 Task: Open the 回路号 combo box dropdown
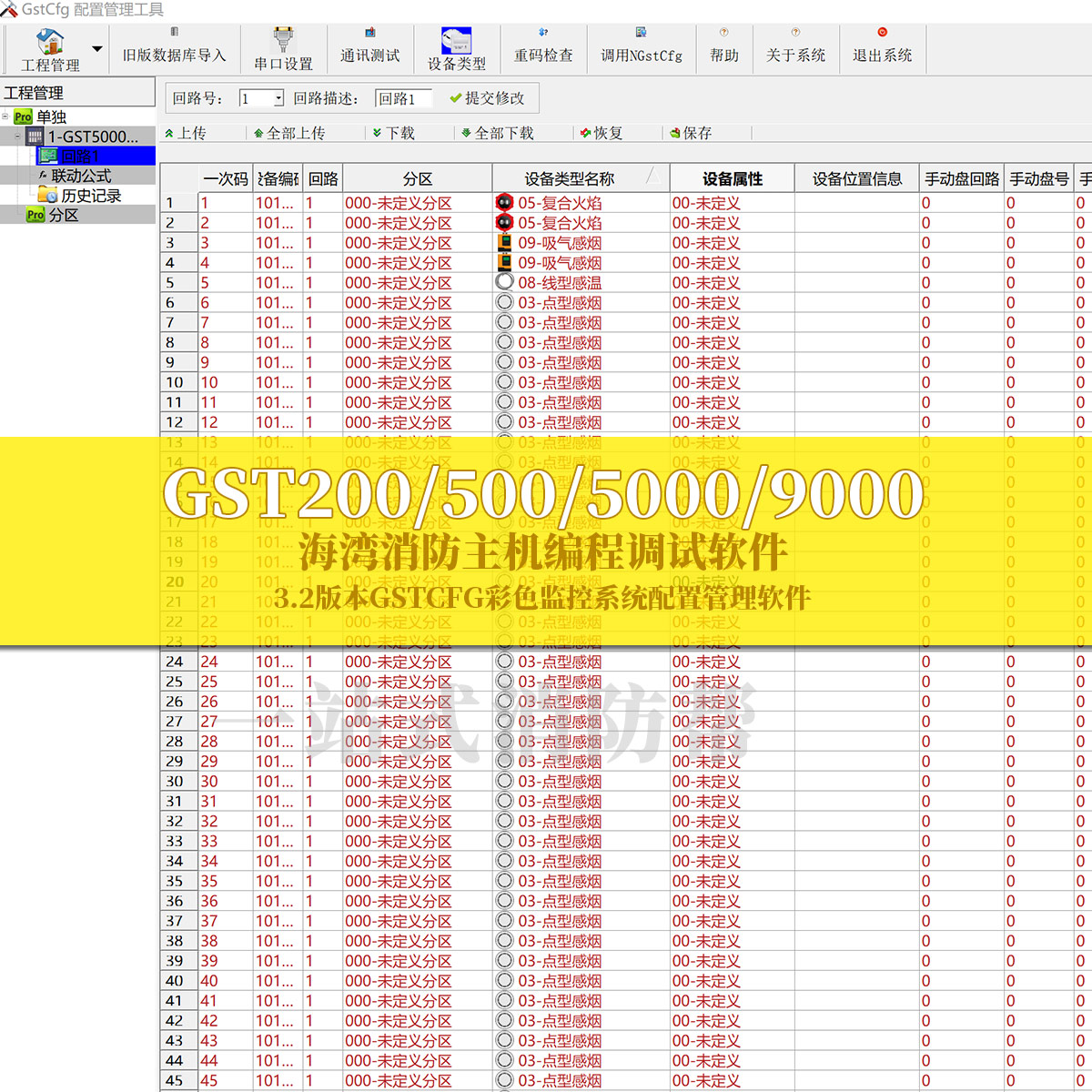tap(278, 98)
